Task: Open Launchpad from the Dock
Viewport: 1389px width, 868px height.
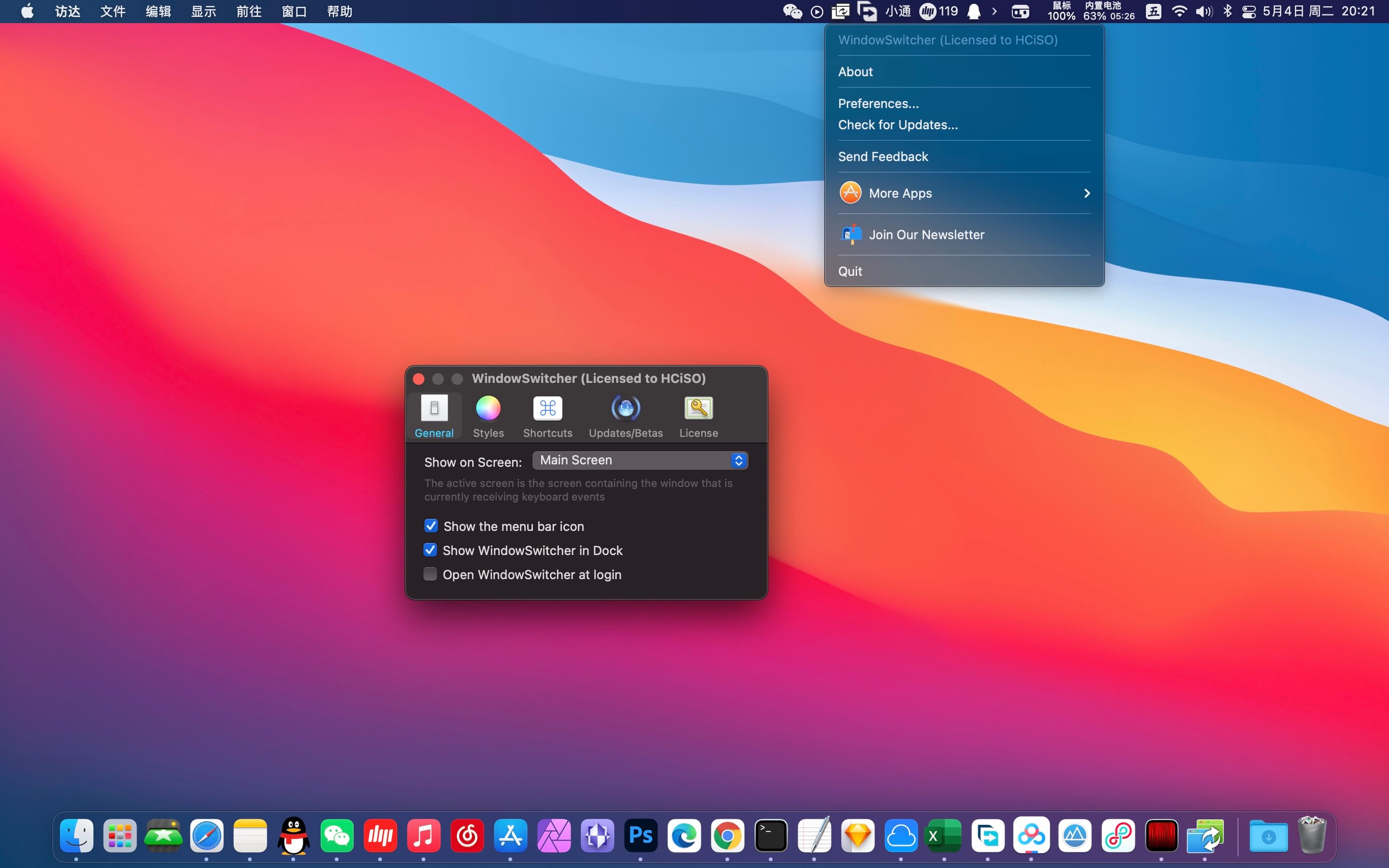Action: click(x=120, y=835)
